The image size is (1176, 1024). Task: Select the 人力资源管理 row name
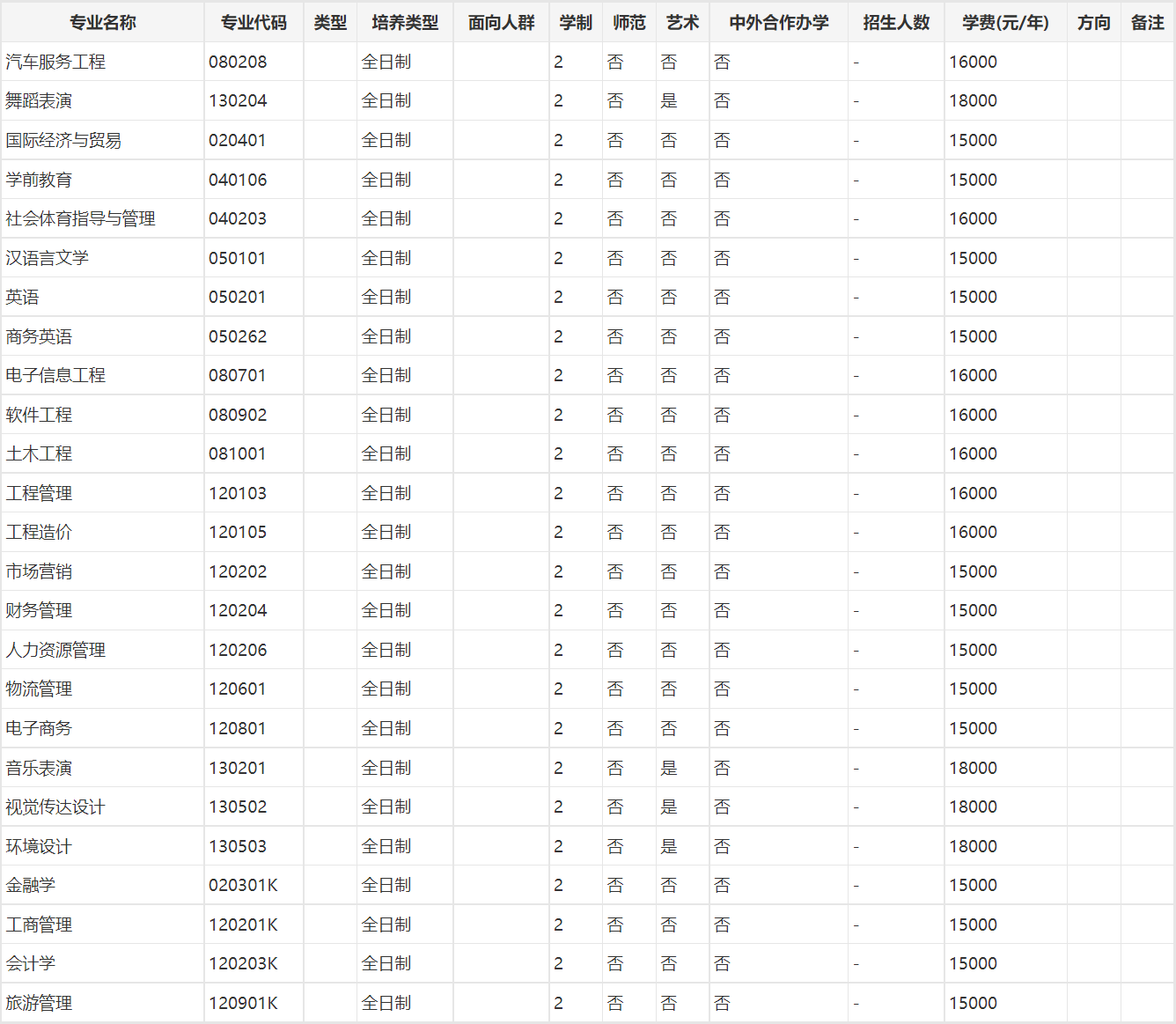click(x=55, y=651)
